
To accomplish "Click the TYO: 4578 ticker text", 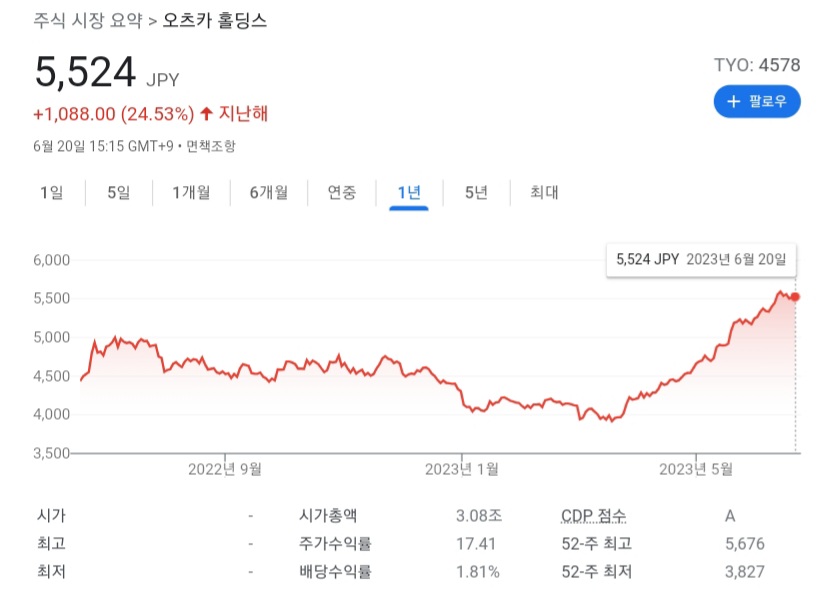I will pyautogui.click(x=757, y=65).
